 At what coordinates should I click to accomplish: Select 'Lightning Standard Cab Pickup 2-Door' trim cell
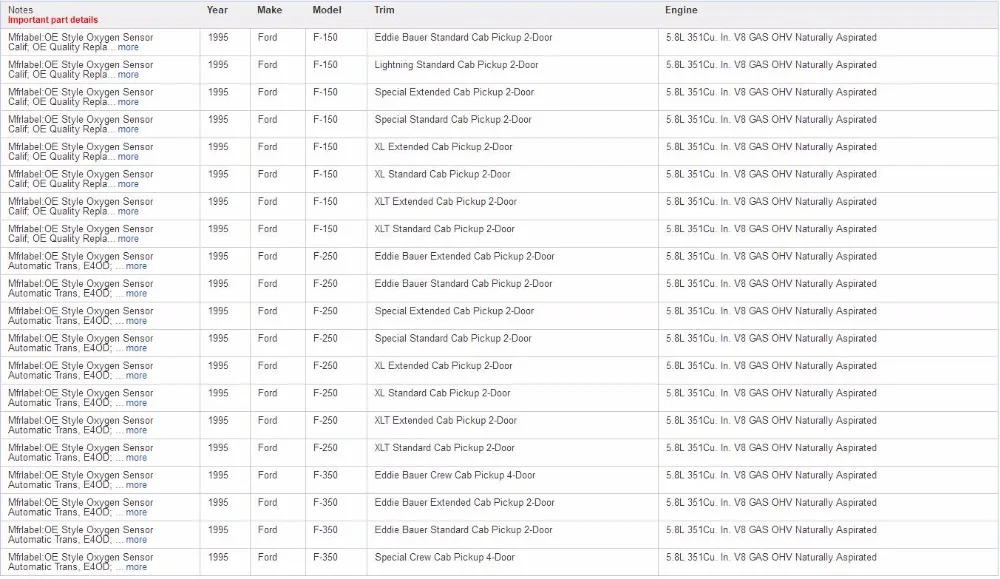pyautogui.click(x=457, y=65)
